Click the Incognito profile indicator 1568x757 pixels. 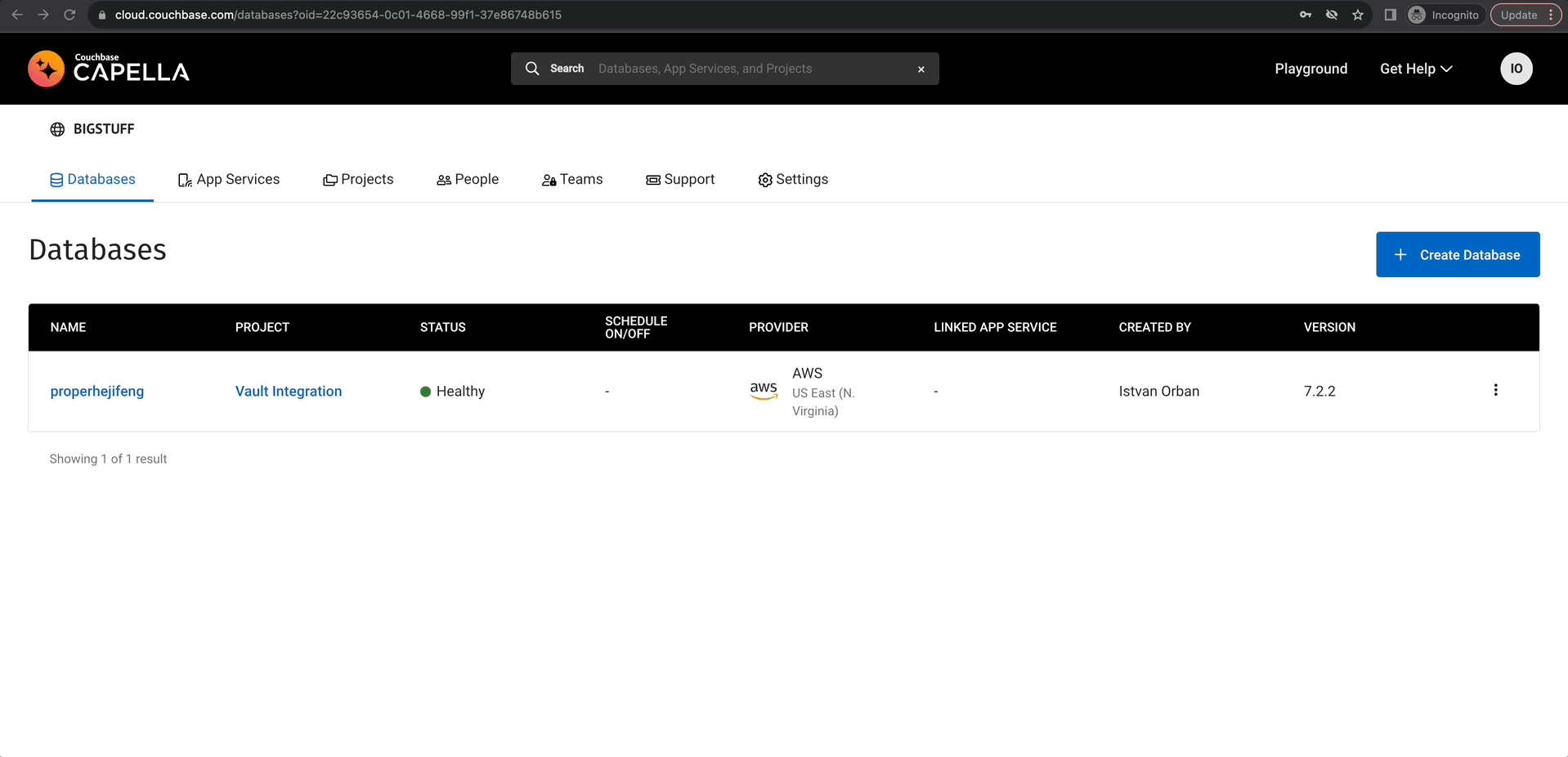click(1445, 15)
